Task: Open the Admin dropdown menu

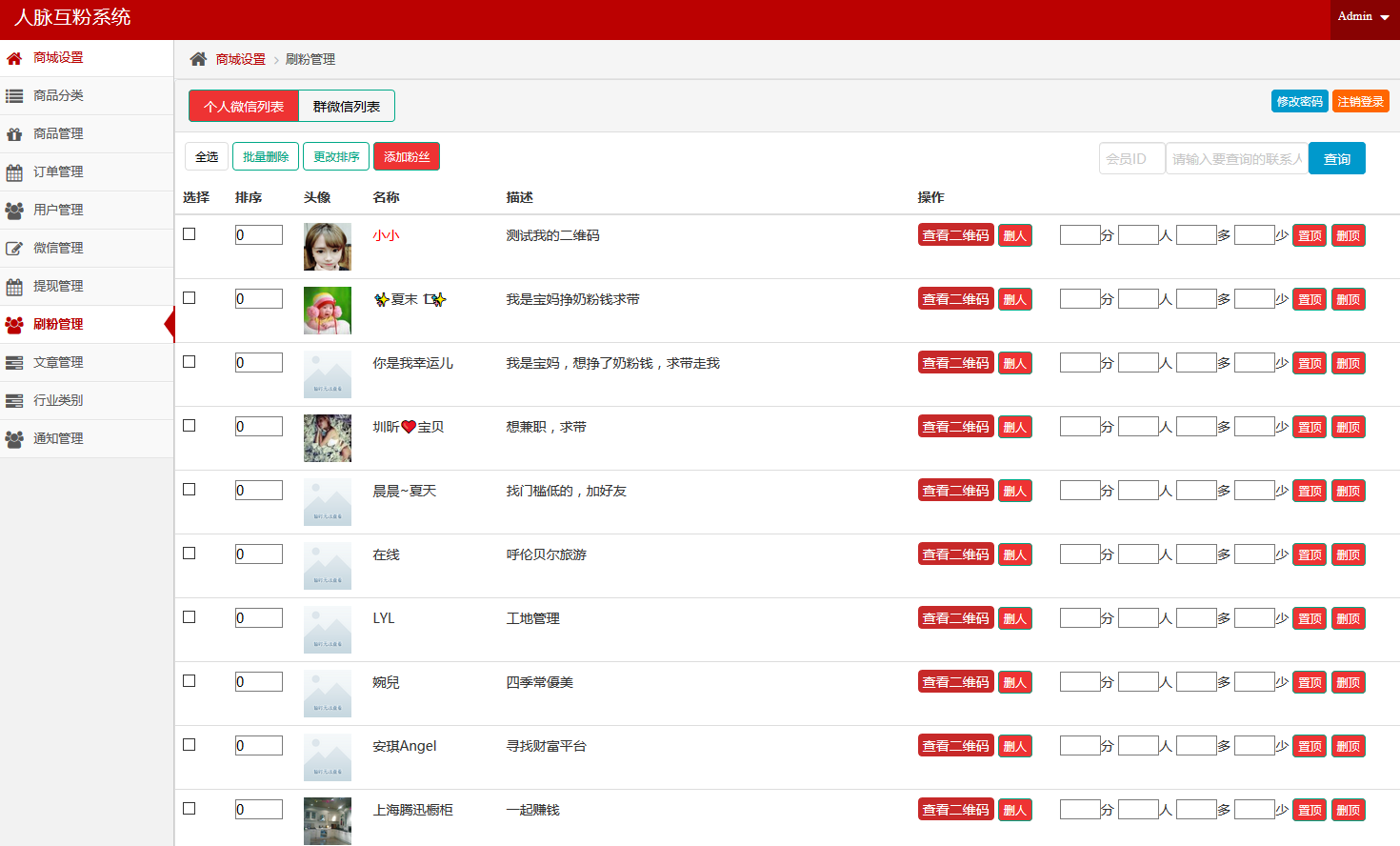Action: (x=1363, y=17)
